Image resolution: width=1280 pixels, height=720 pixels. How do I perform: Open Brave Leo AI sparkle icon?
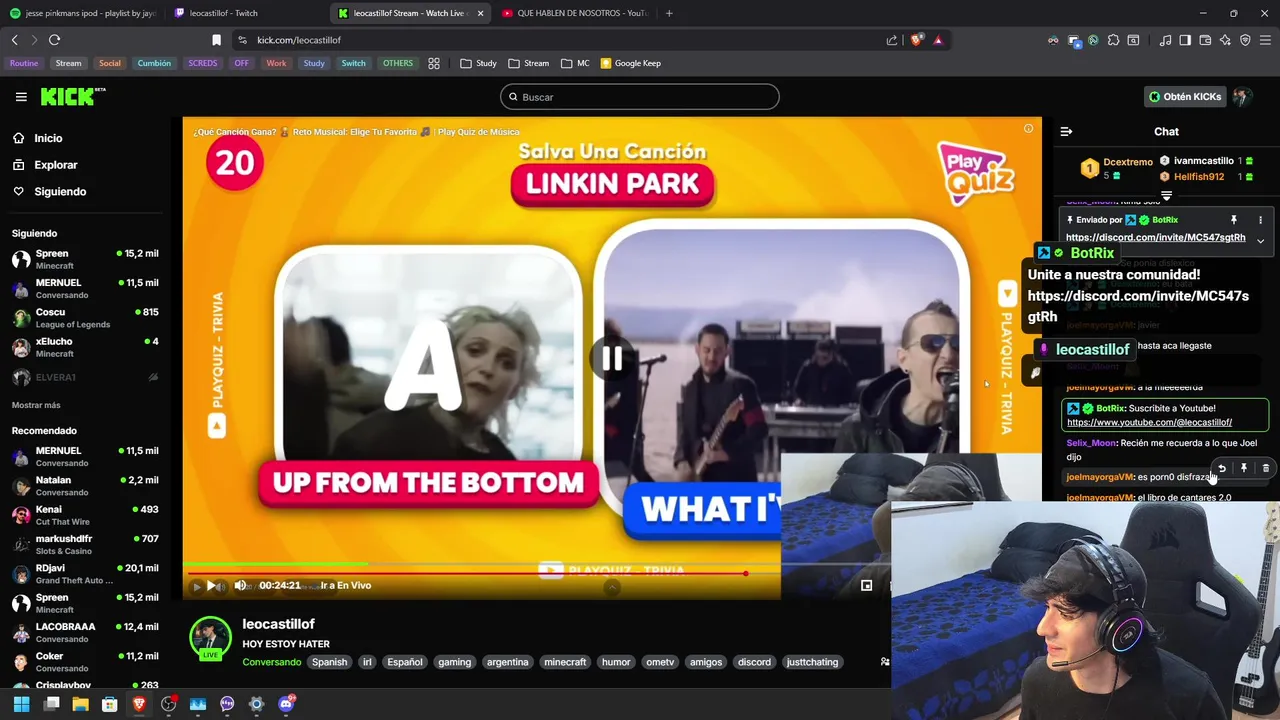1225,40
